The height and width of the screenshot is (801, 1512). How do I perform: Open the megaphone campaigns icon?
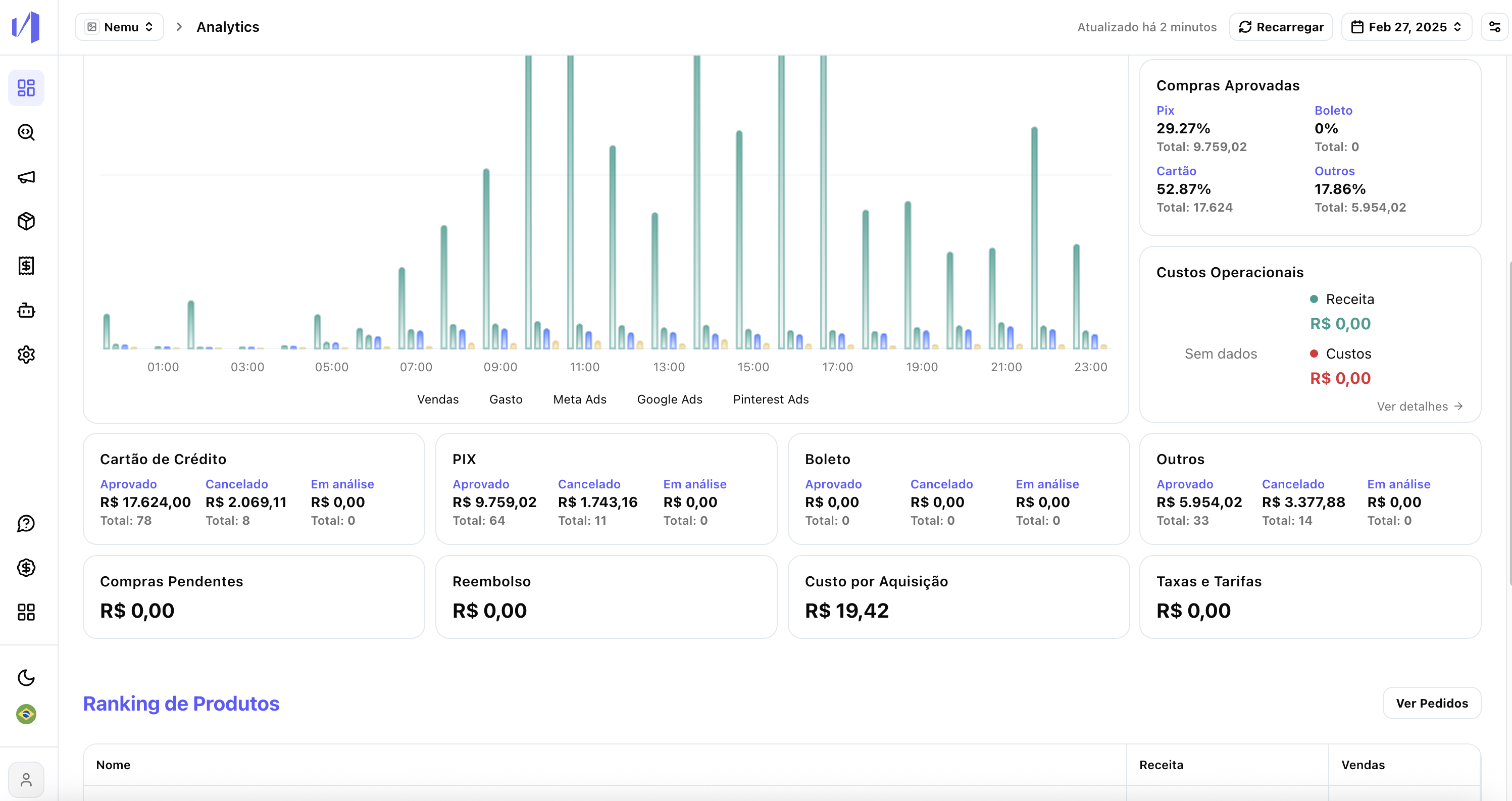pyautogui.click(x=26, y=177)
